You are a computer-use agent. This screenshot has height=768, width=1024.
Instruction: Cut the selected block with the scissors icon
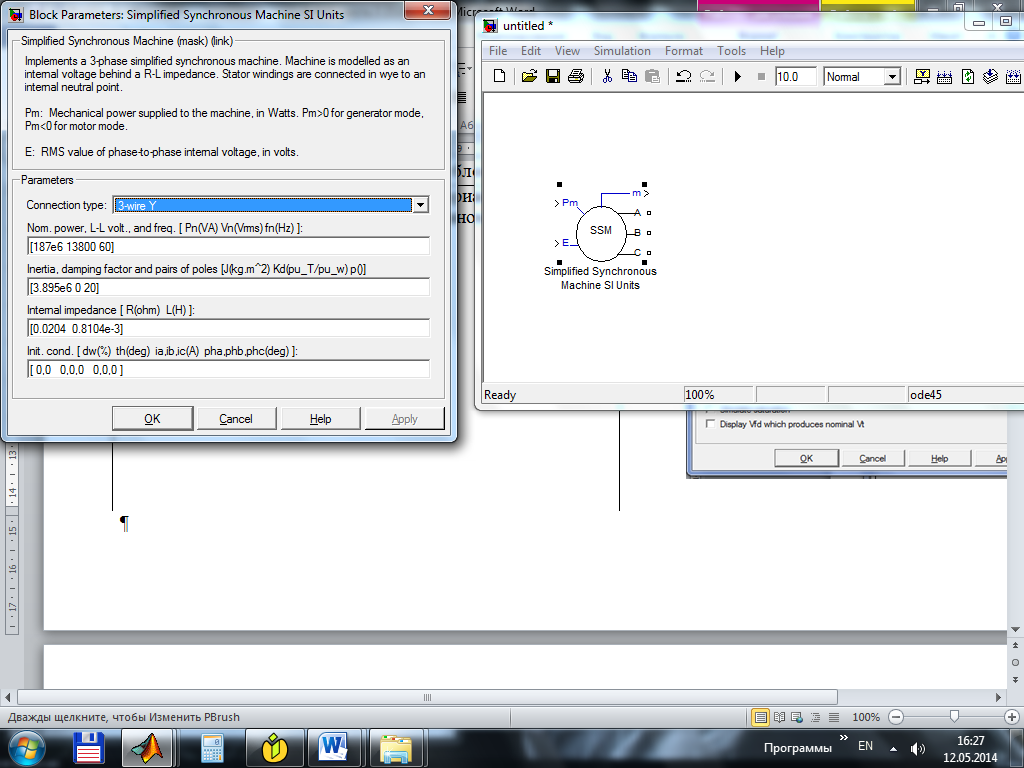[x=607, y=76]
